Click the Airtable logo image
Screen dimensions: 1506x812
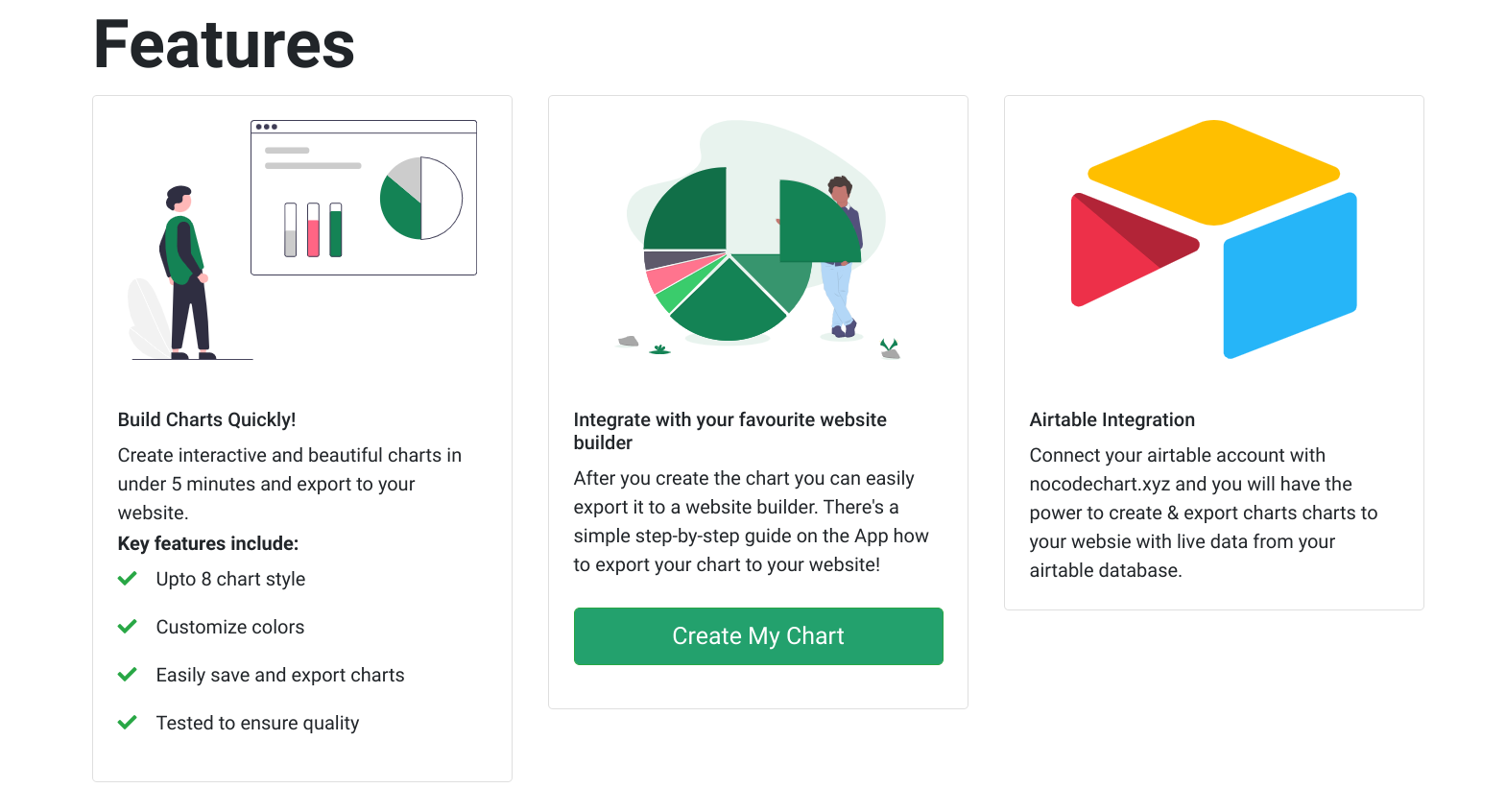click(1213, 240)
